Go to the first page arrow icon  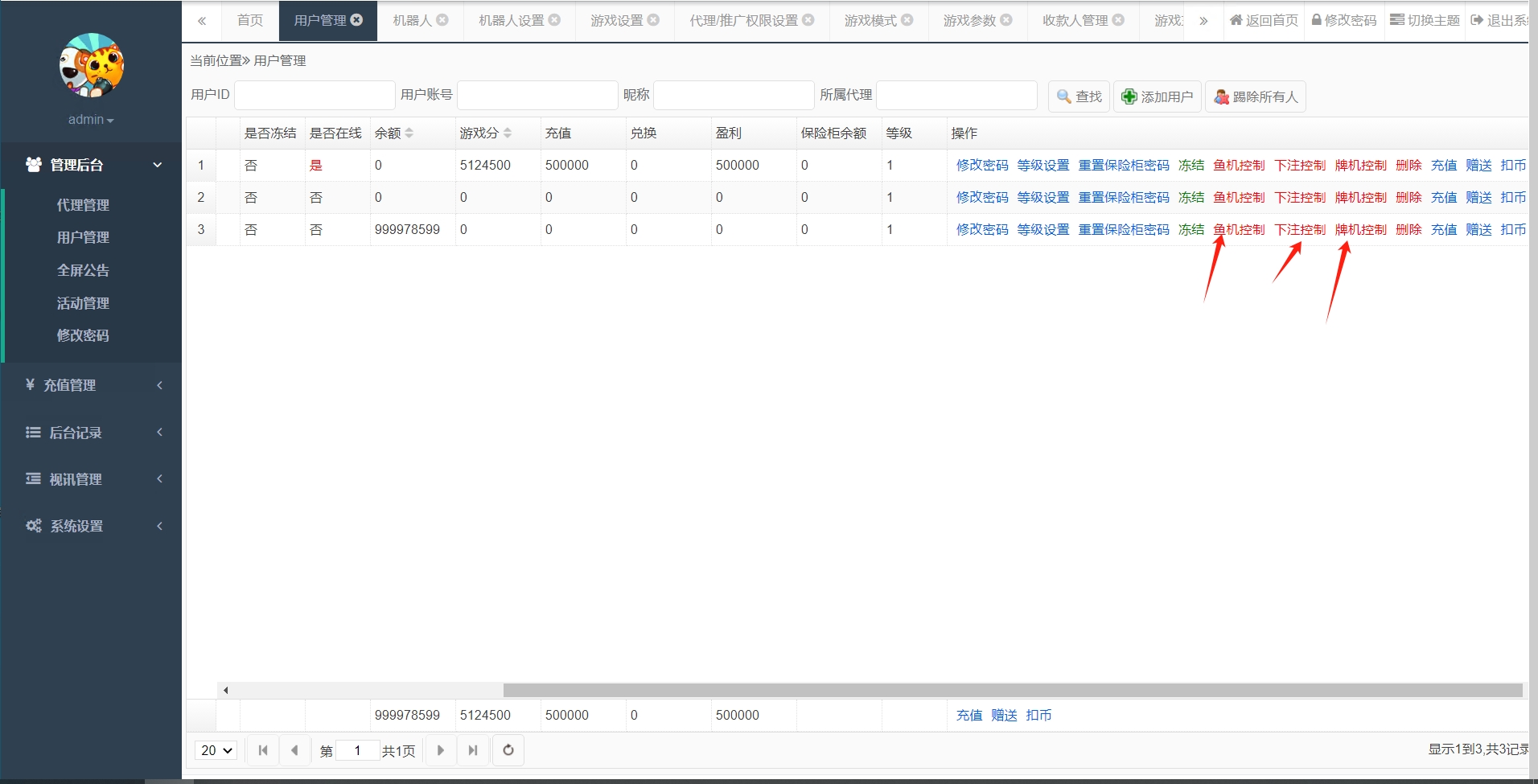(263, 750)
